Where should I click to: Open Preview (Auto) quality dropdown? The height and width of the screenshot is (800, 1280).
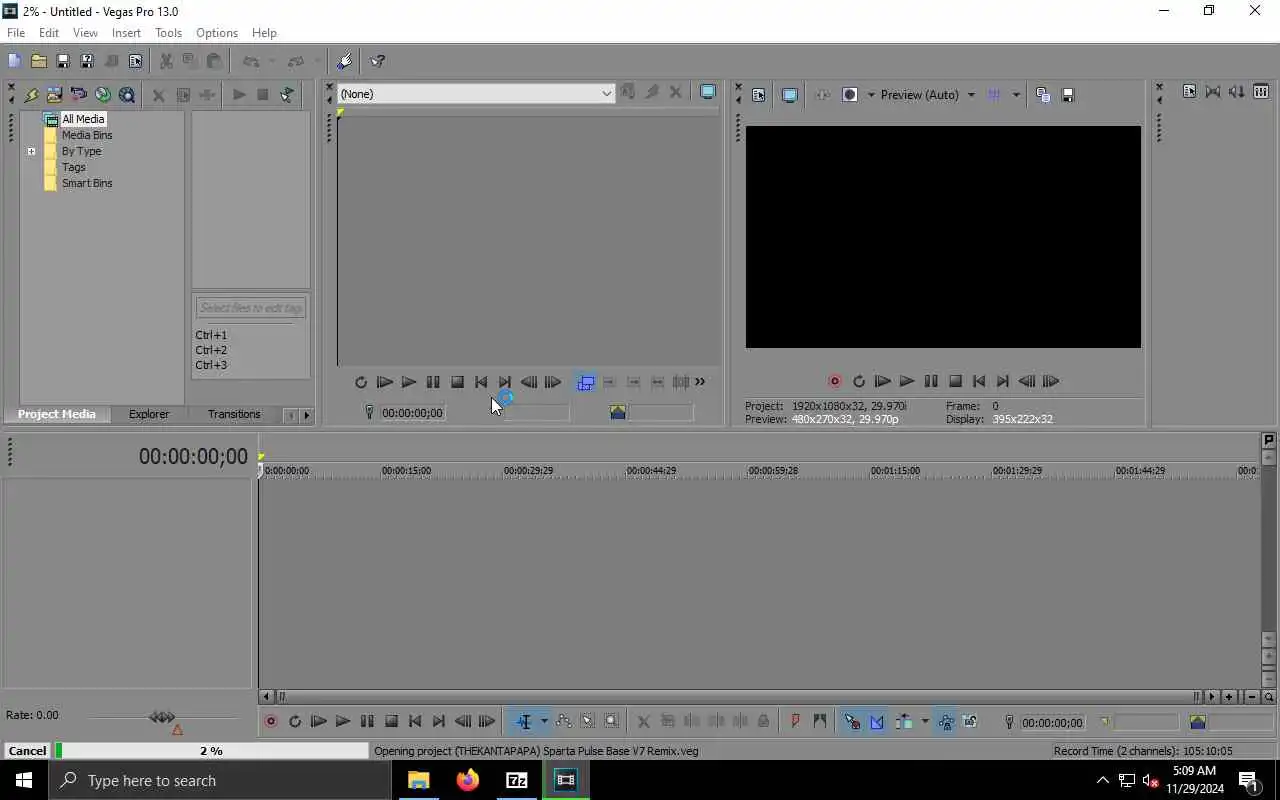[970, 95]
